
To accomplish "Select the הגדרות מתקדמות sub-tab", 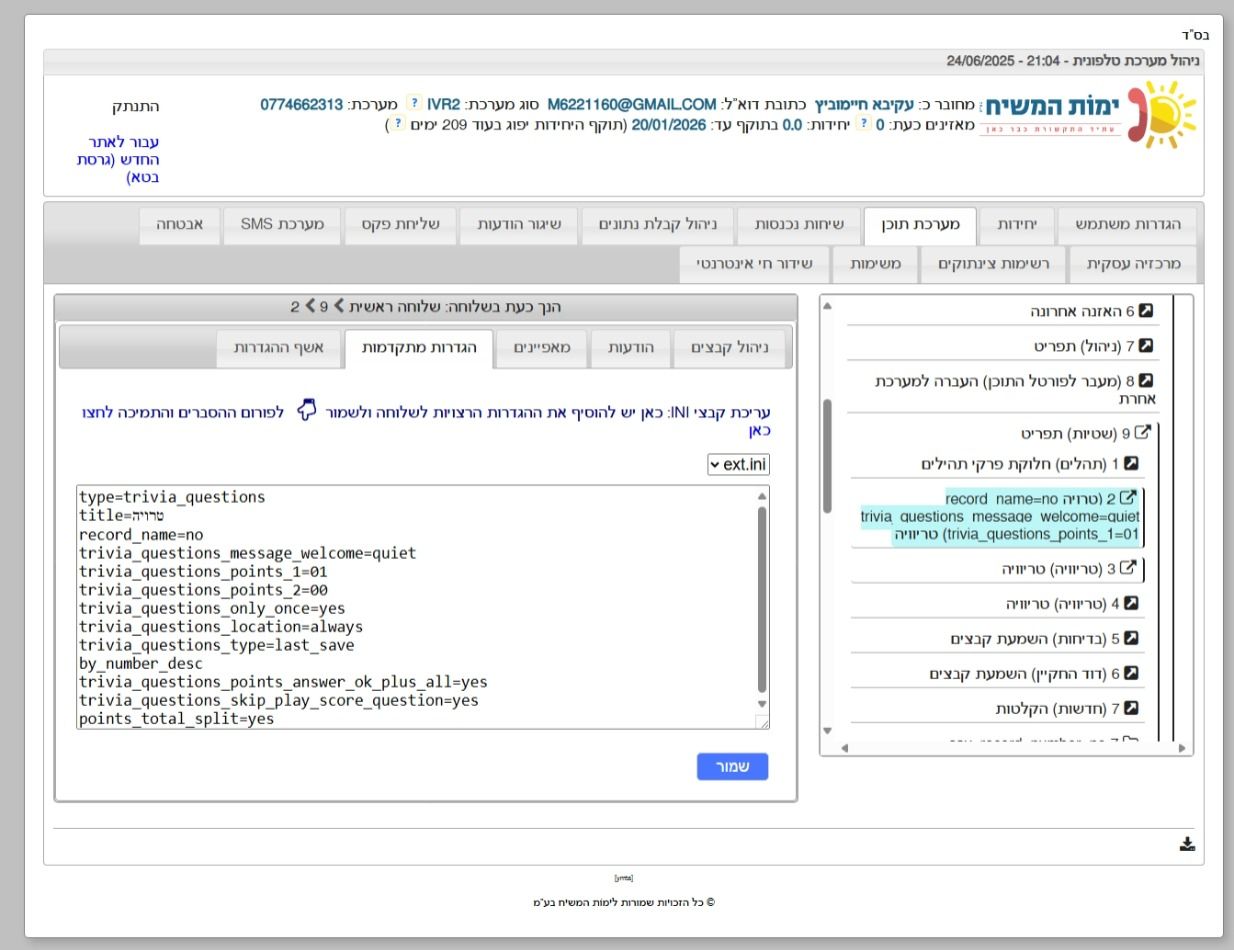I will click(419, 347).
